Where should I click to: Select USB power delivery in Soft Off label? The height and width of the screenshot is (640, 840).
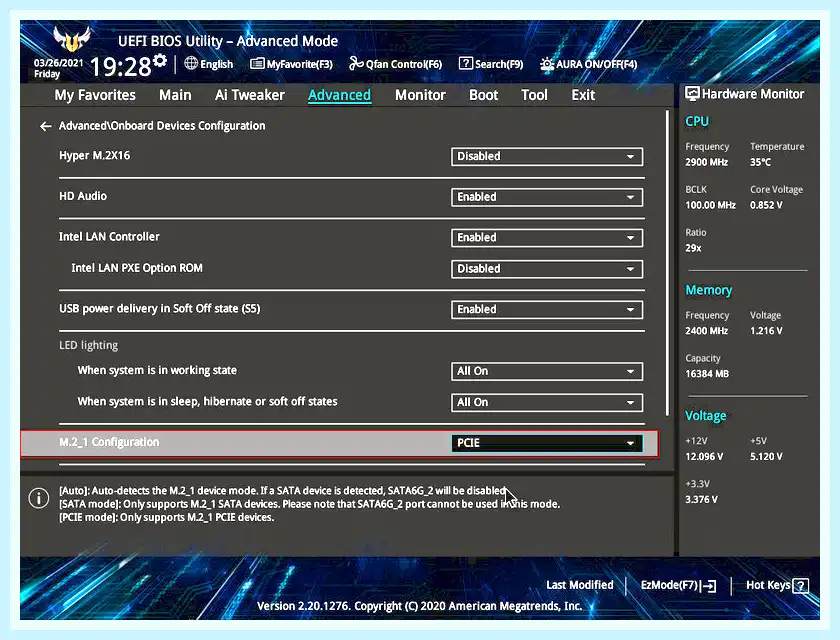[x=160, y=308]
